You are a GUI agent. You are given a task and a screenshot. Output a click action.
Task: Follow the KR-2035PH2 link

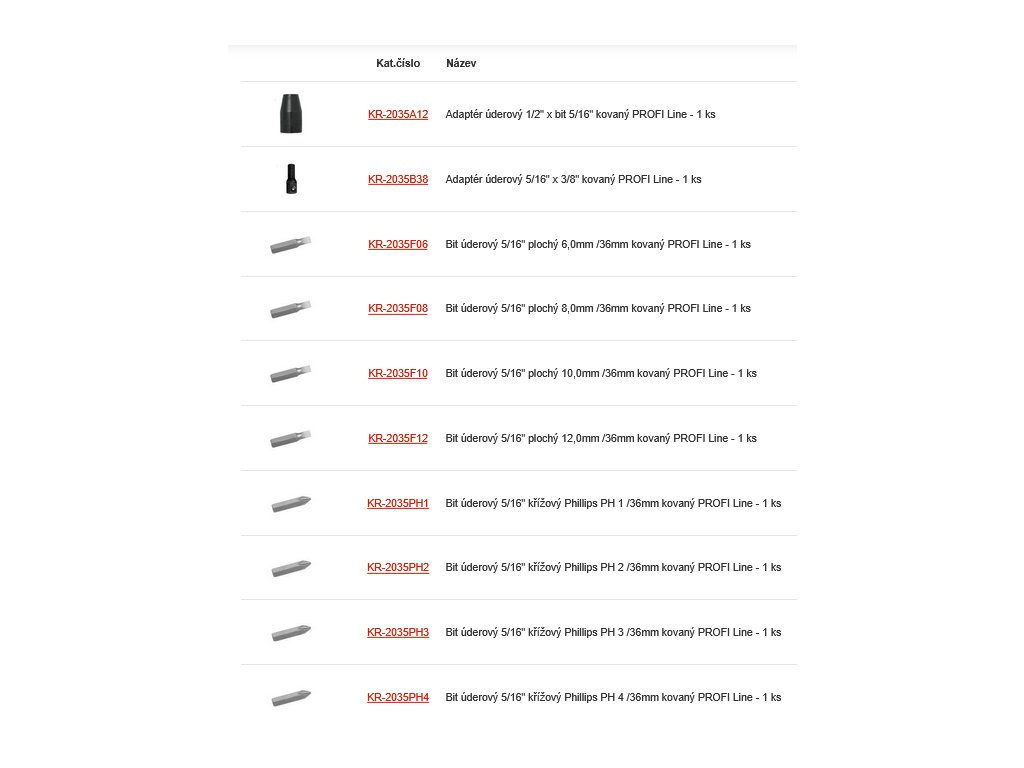[398, 568]
